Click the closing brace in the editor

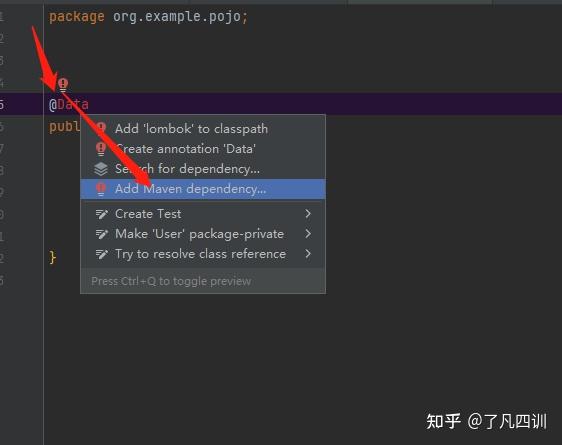tap(53, 257)
